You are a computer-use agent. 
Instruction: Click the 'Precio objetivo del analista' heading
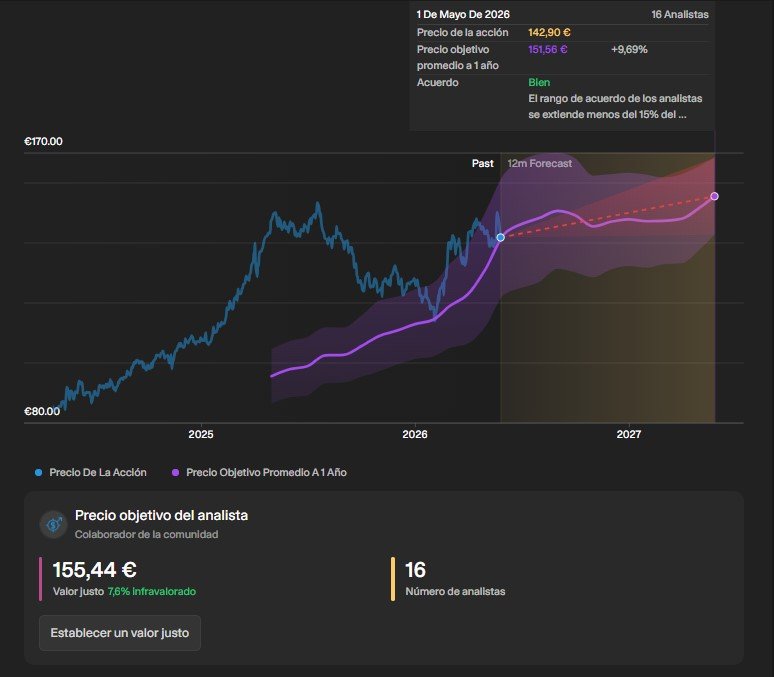click(x=161, y=516)
